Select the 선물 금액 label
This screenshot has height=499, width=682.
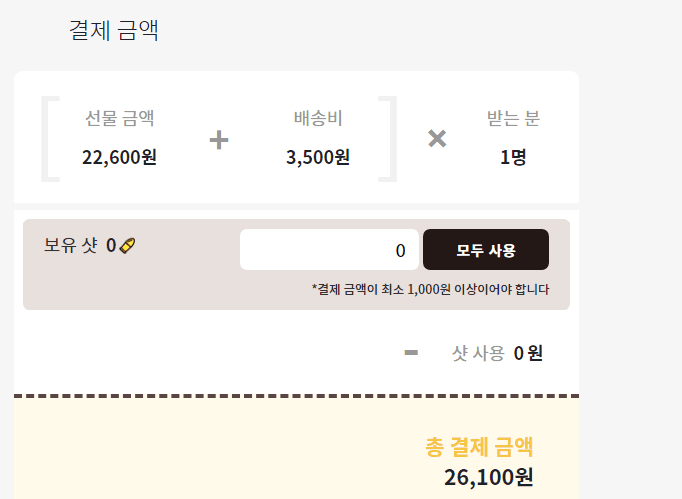[120, 118]
